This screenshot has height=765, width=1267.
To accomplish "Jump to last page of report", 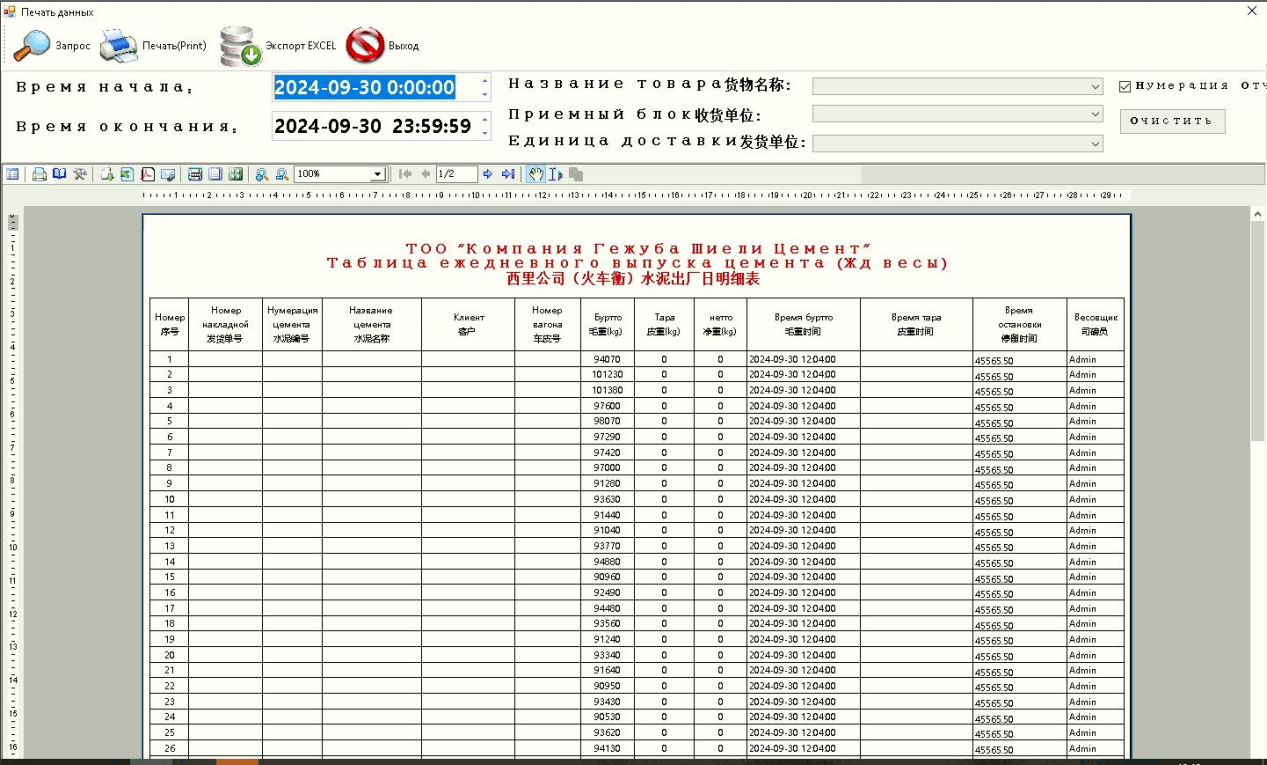I will (508, 174).
